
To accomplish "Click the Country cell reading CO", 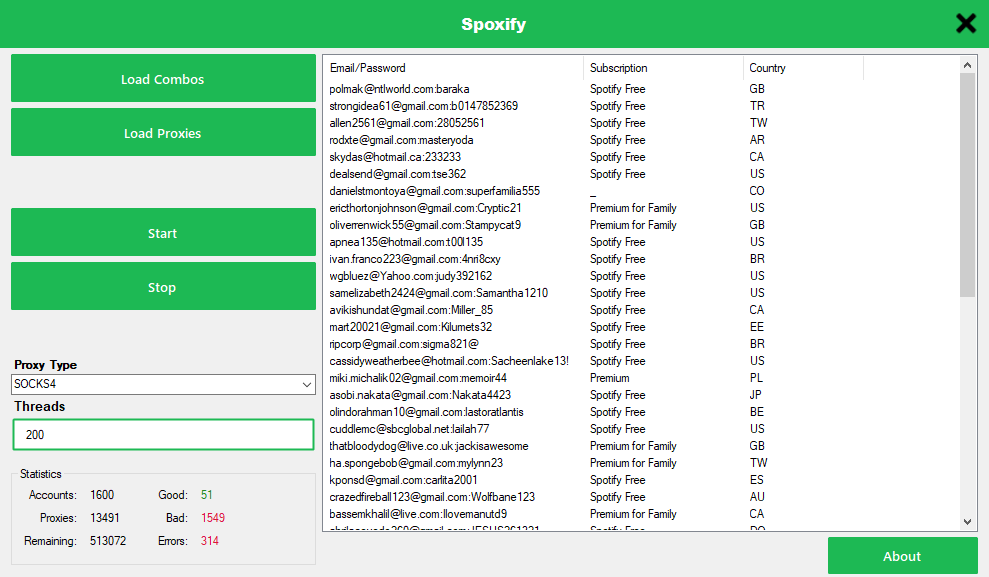I will click(x=757, y=191).
